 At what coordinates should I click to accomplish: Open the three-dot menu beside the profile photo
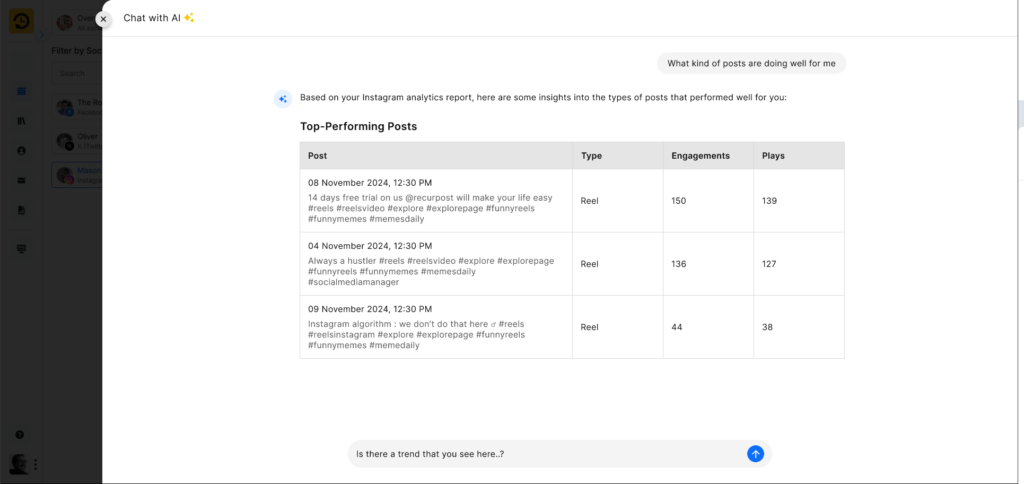pyautogui.click(x=35, y=464)
